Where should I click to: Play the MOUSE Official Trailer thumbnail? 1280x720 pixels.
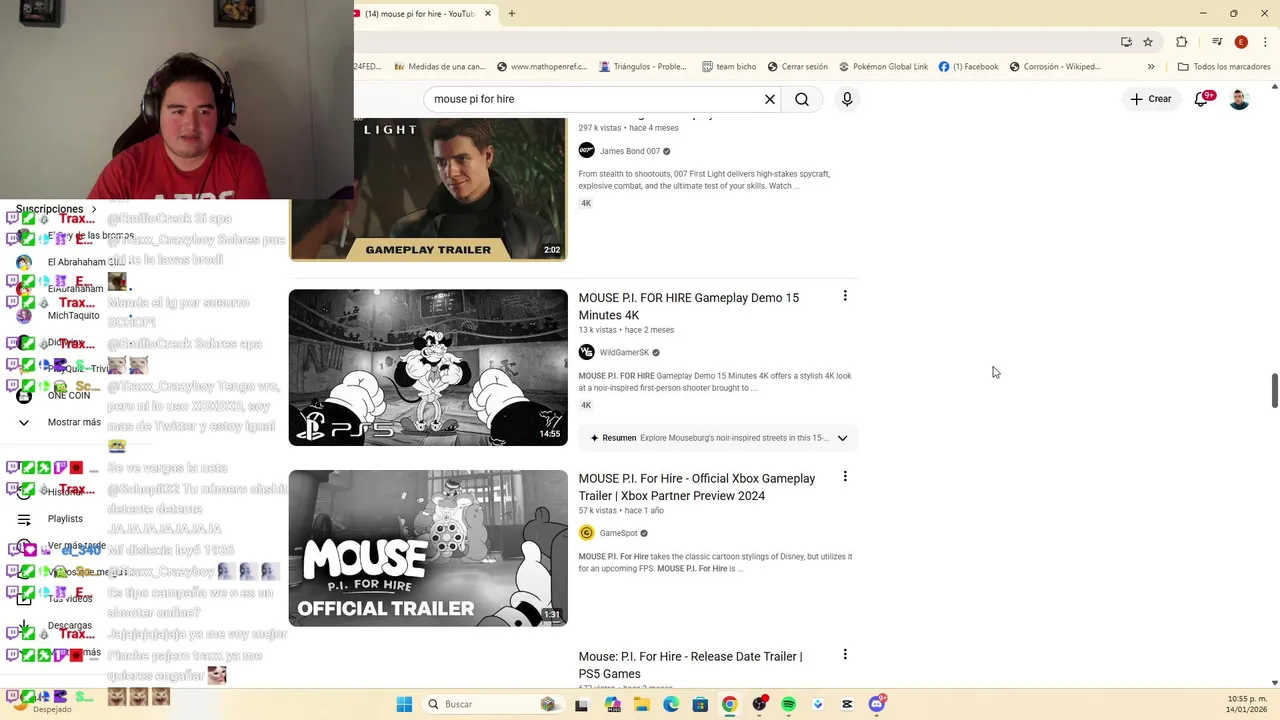click(x=428, y=549)
